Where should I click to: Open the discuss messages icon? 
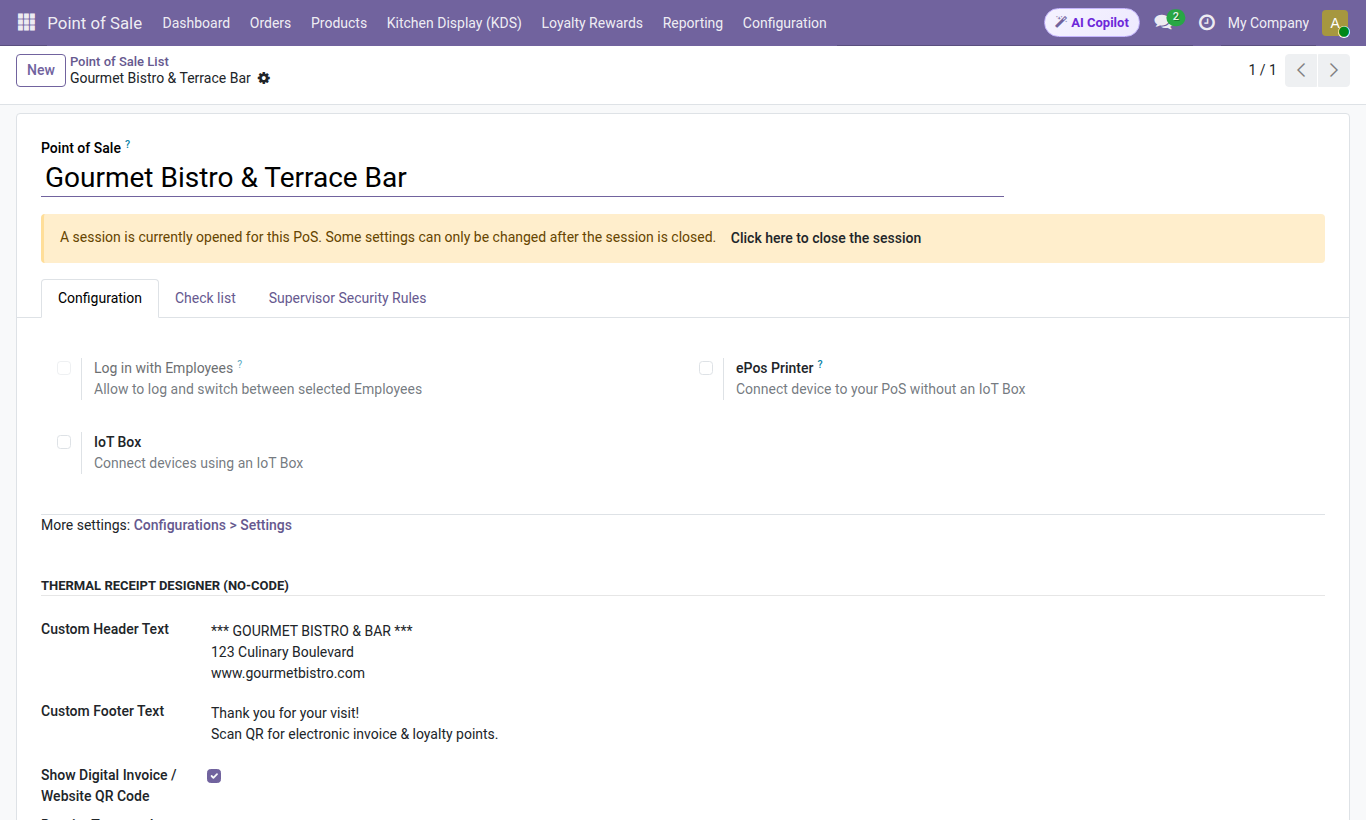pos(1163,22)
